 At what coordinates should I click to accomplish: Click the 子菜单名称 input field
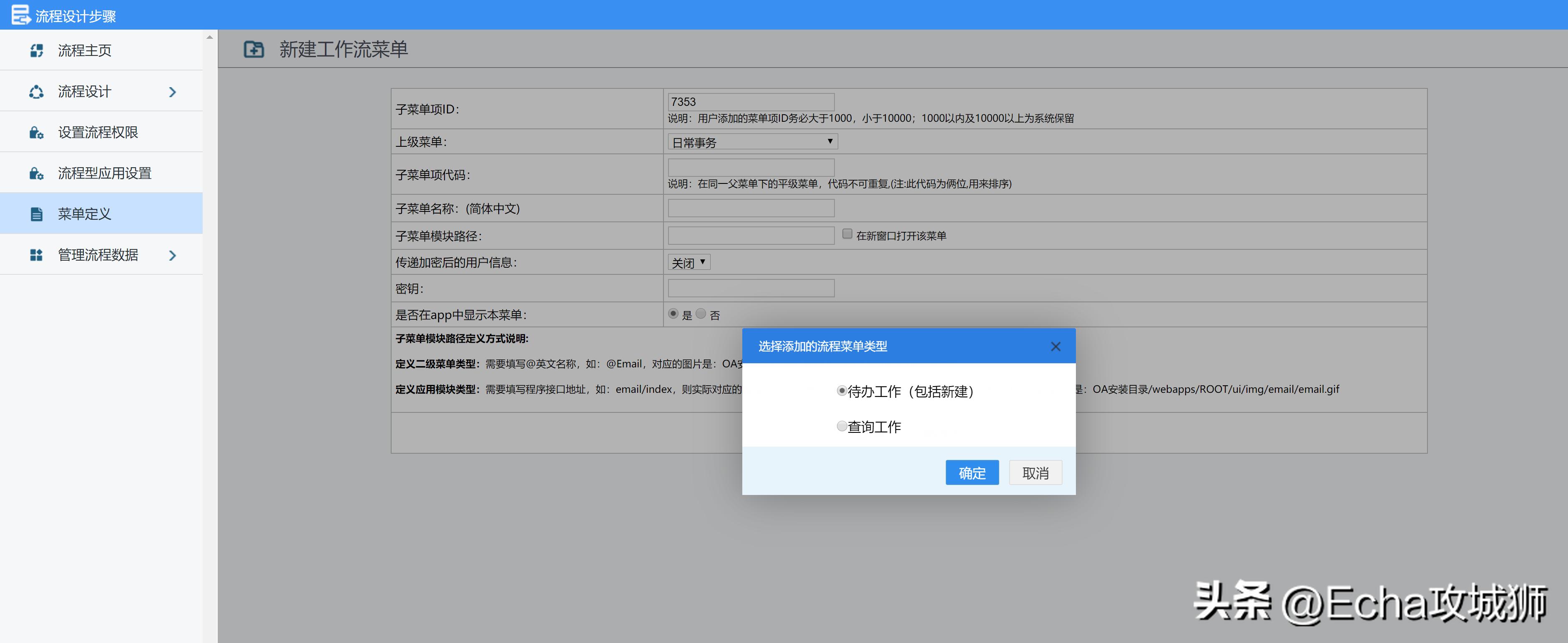point(751,208)
